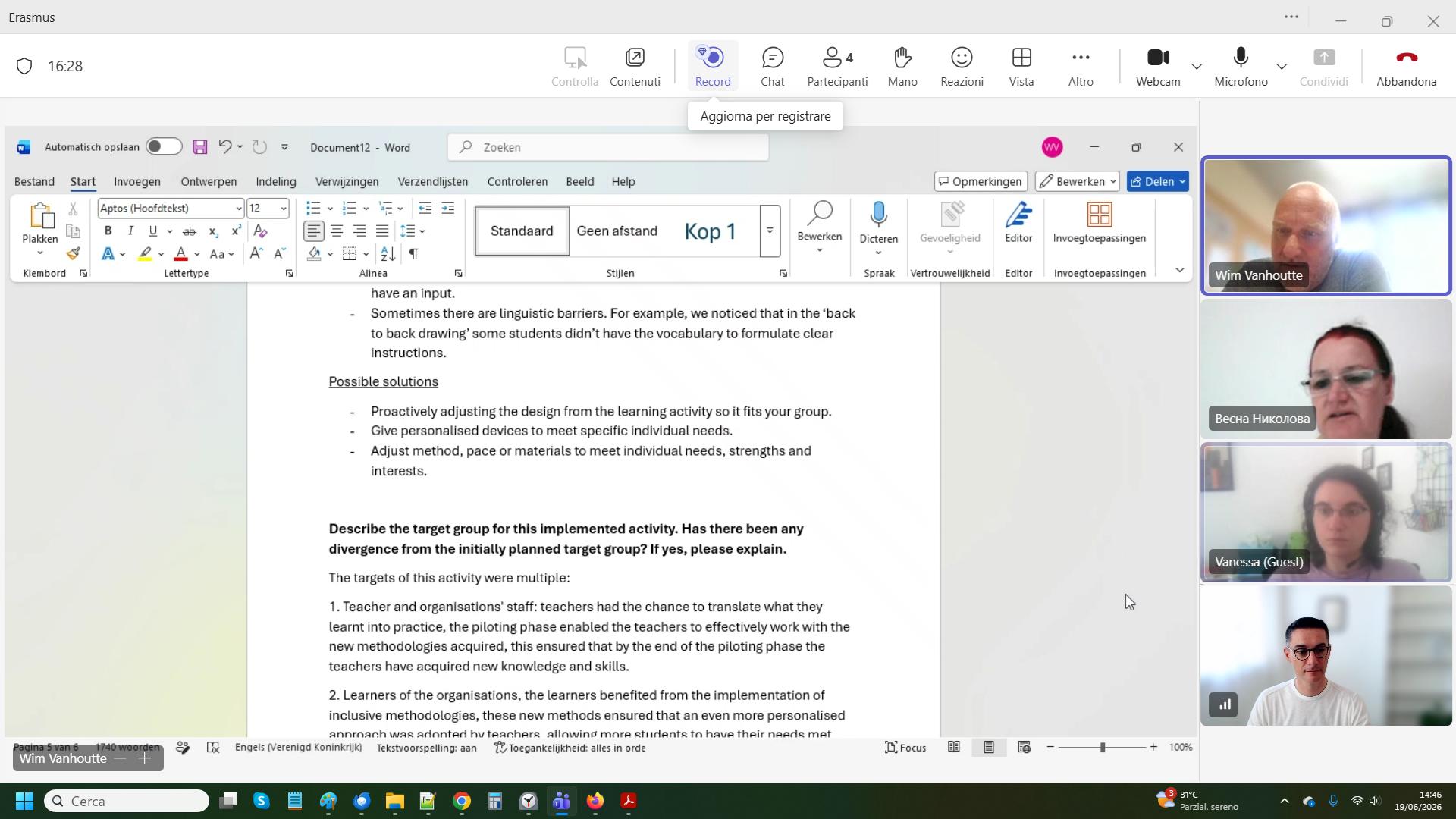
Task: Raise hand with Mano button
Action: tap(902, 67)
